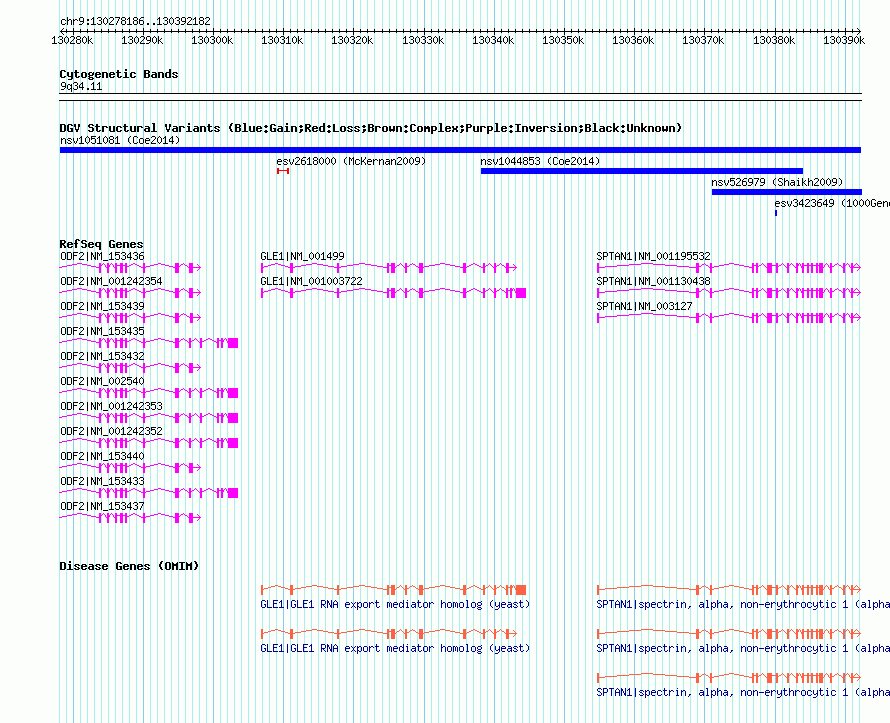
Task: Select the ODF2|NM_153435 transcript label
Action: click(x=102, y=331)
